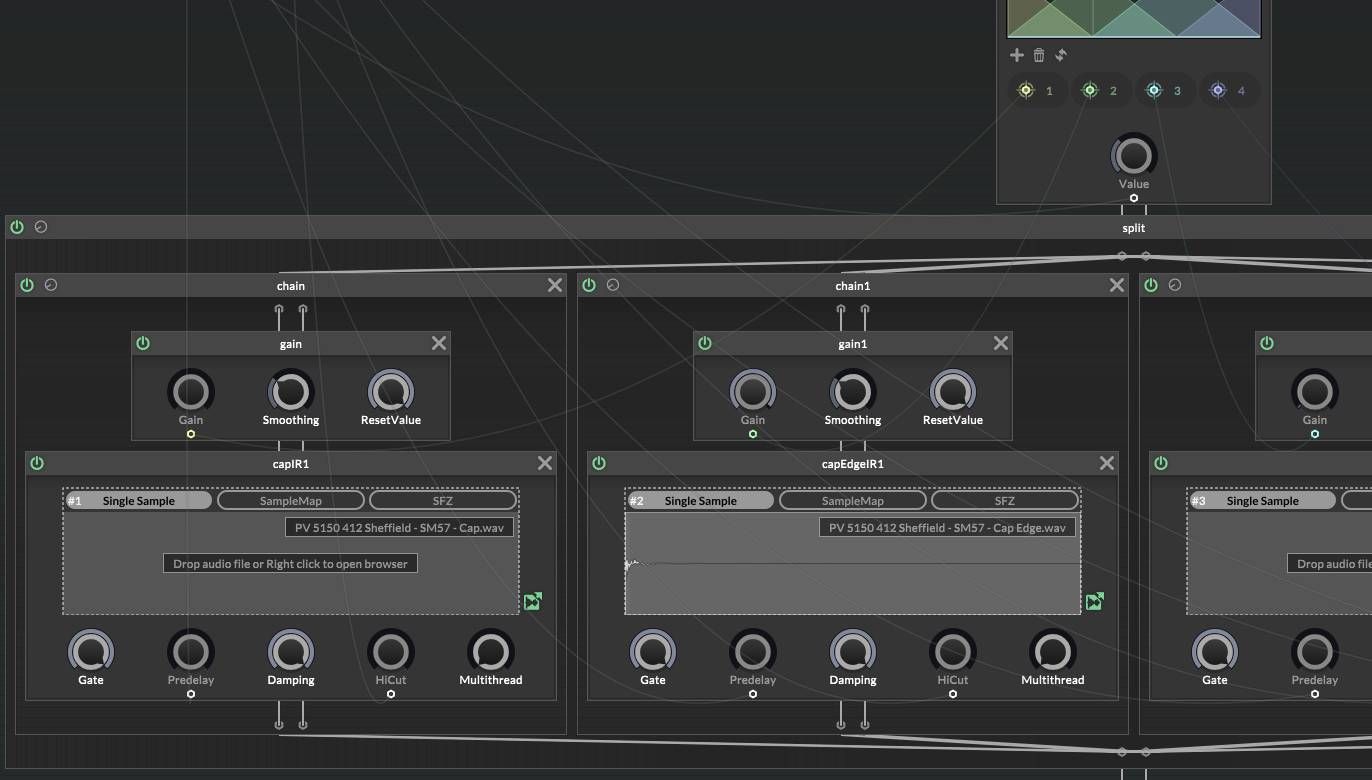This screenshot has height=780, width=1372.
Task: Click the Predelay knob in capEdgeIR1
Action: coord(753,651)
